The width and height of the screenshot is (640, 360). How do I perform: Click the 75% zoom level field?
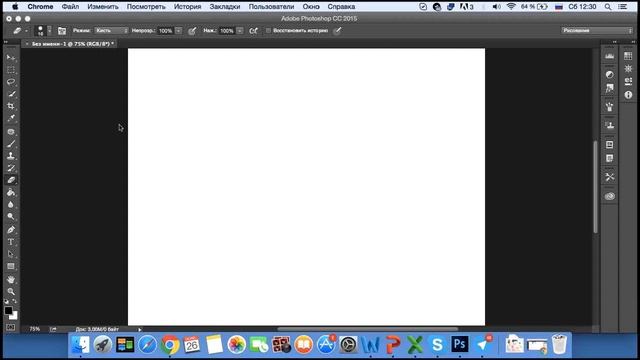[35, 329]
